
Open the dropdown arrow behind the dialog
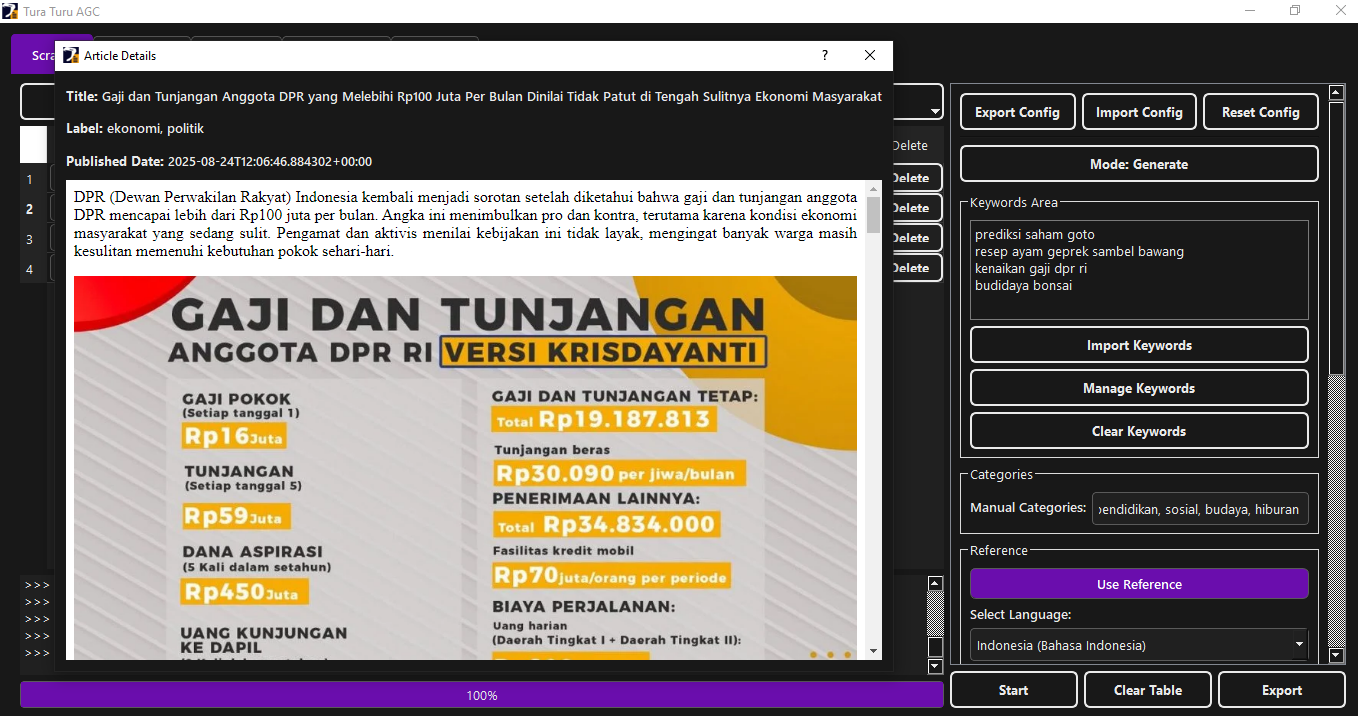pyautogui.click(x=935, y=112)
